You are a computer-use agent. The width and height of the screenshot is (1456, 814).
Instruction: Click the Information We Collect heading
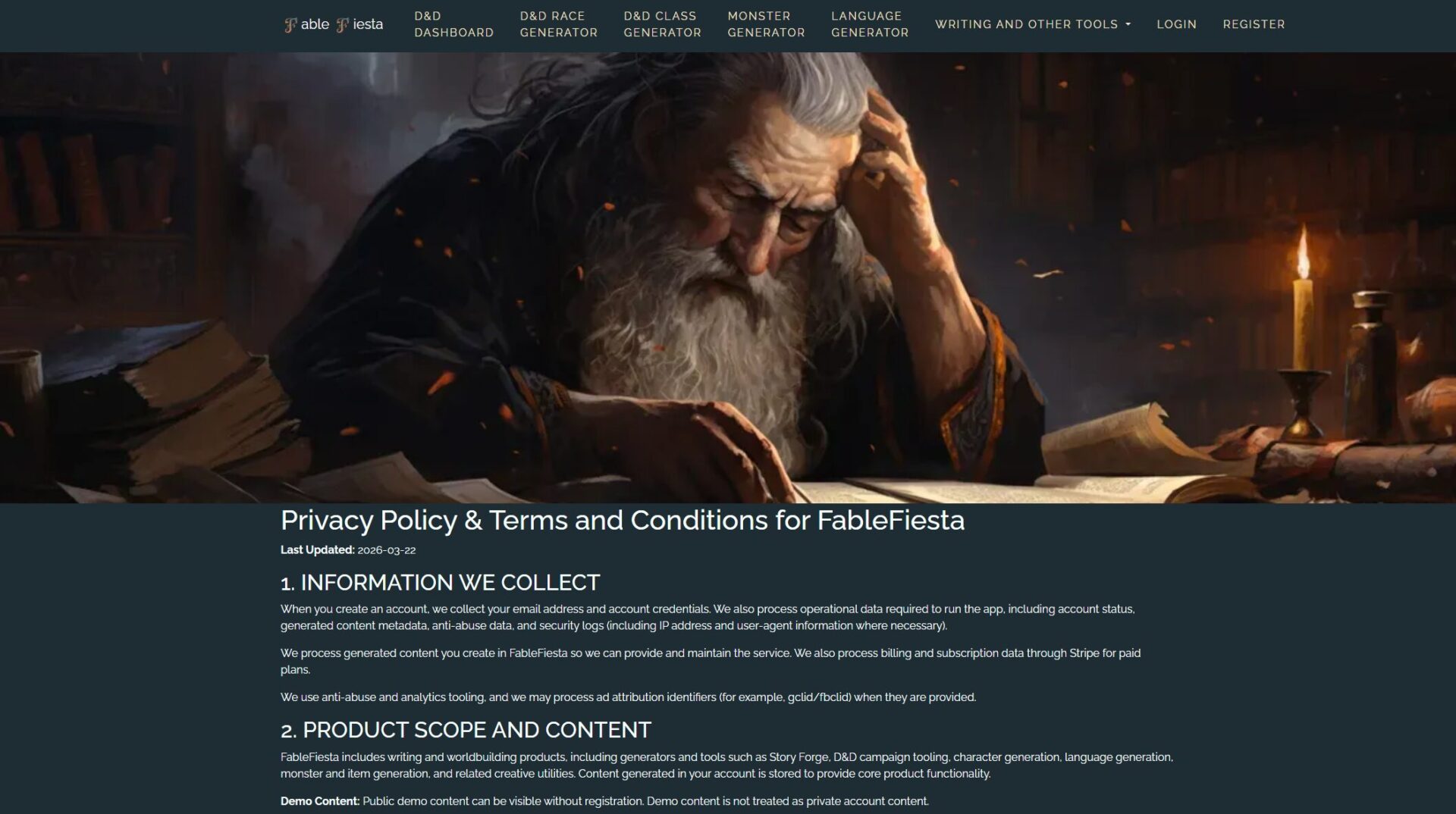(x=440, y=583)
